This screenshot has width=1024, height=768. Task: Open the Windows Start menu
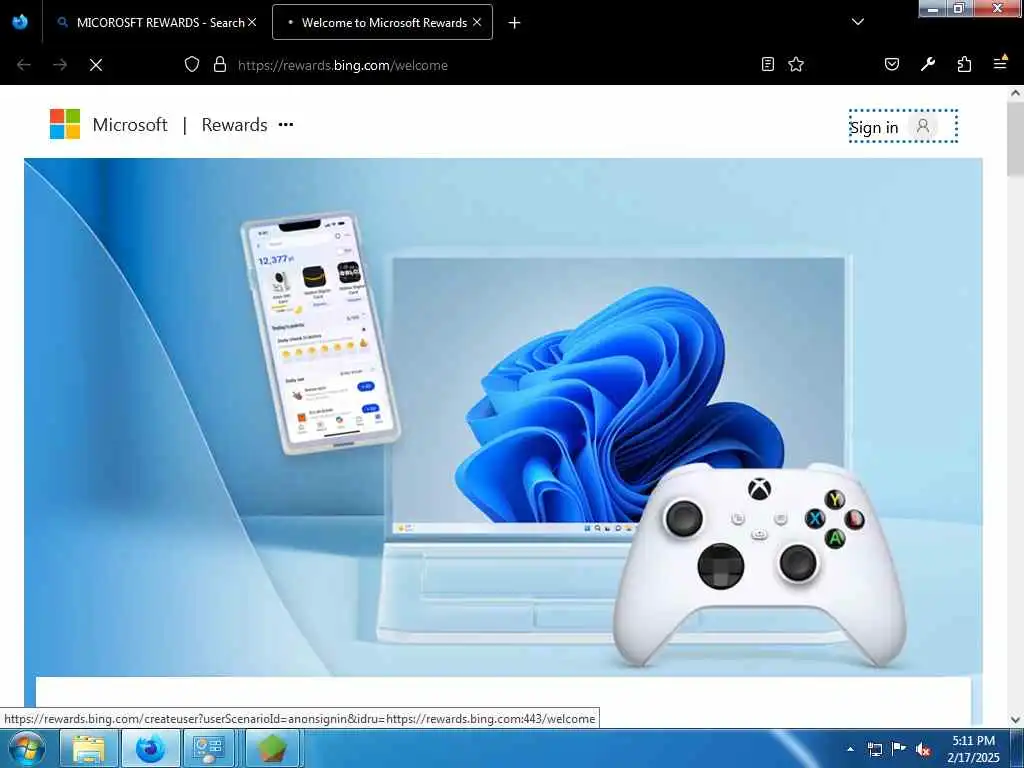point(26,748)
